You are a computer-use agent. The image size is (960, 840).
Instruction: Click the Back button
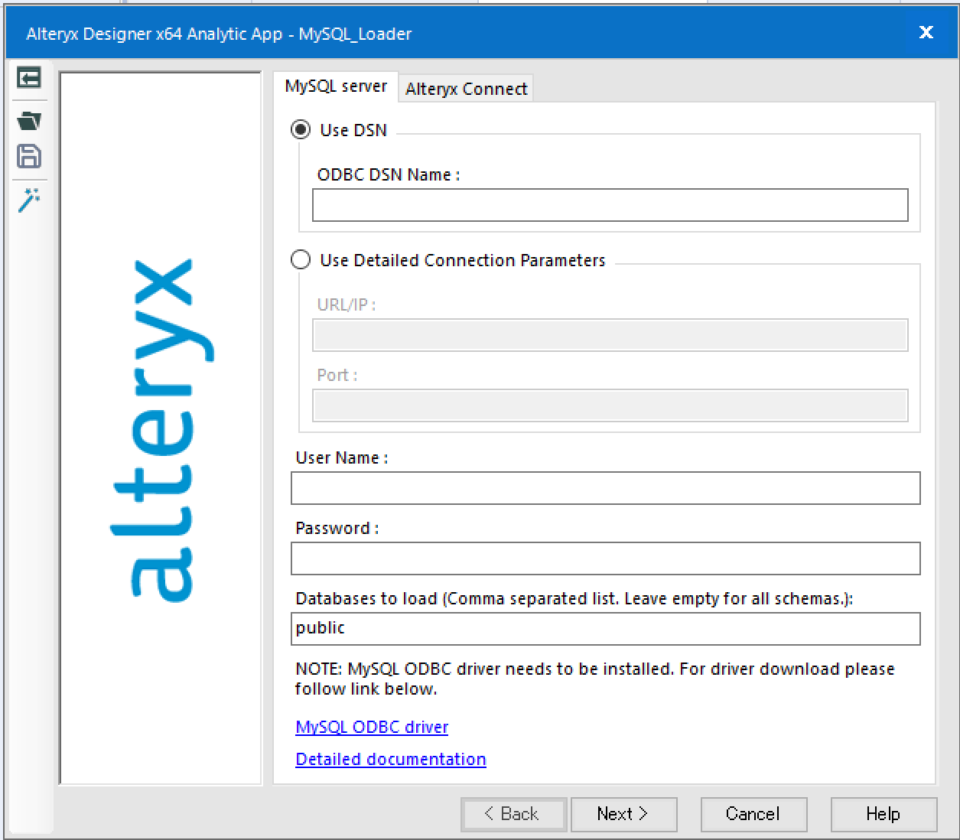pyautogui.click(x=513, y=814)
